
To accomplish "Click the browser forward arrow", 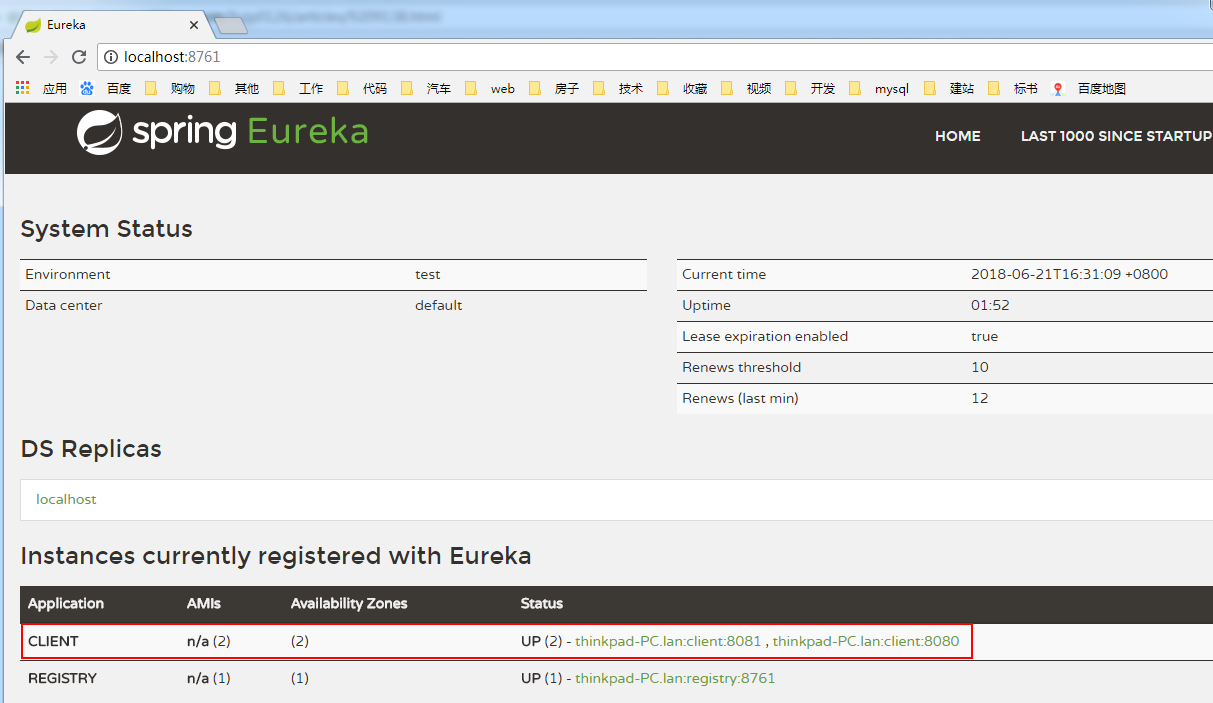I will [x=50, y=58].
